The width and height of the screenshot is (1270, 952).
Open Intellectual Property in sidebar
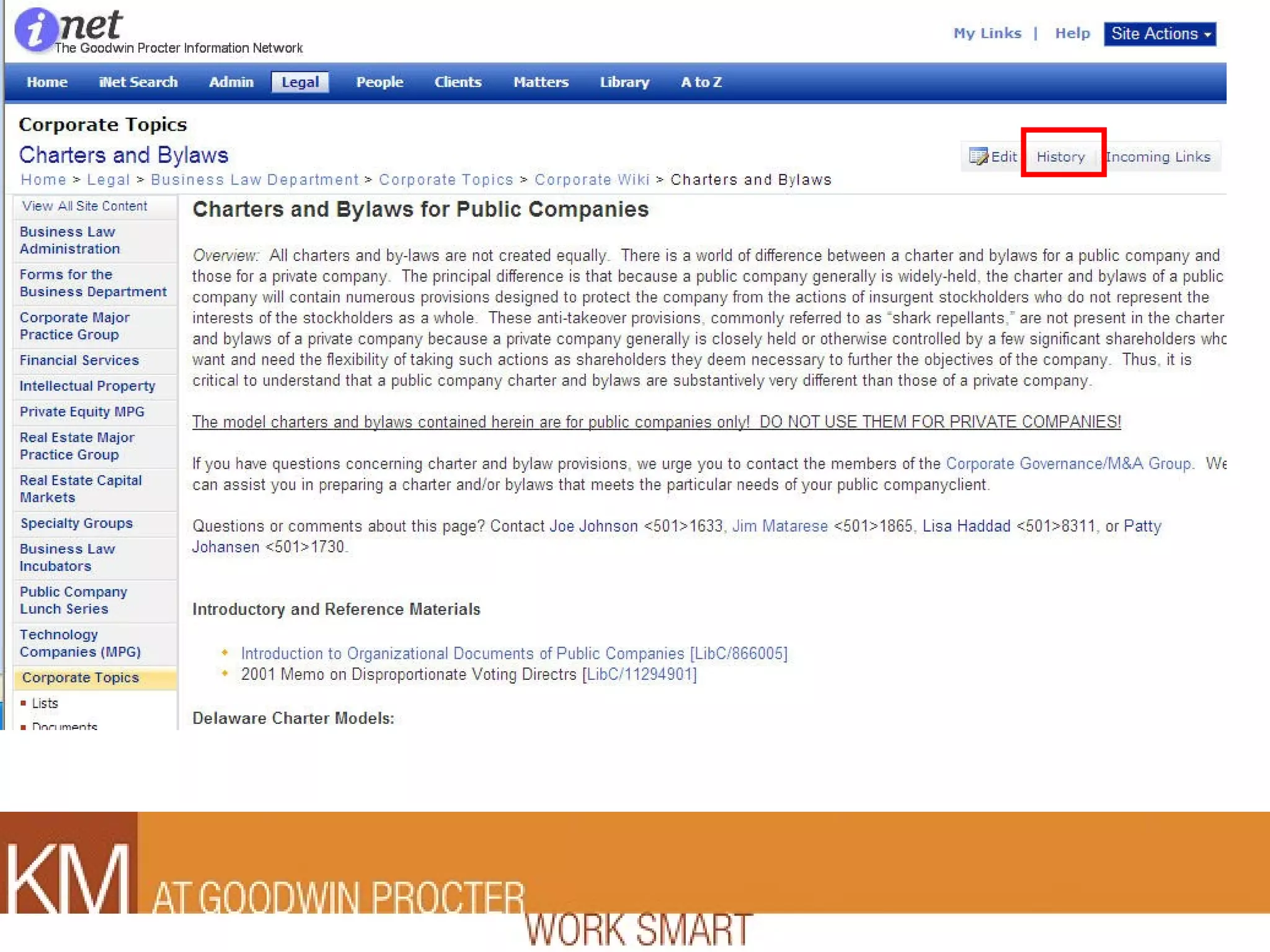click(87, 386)
